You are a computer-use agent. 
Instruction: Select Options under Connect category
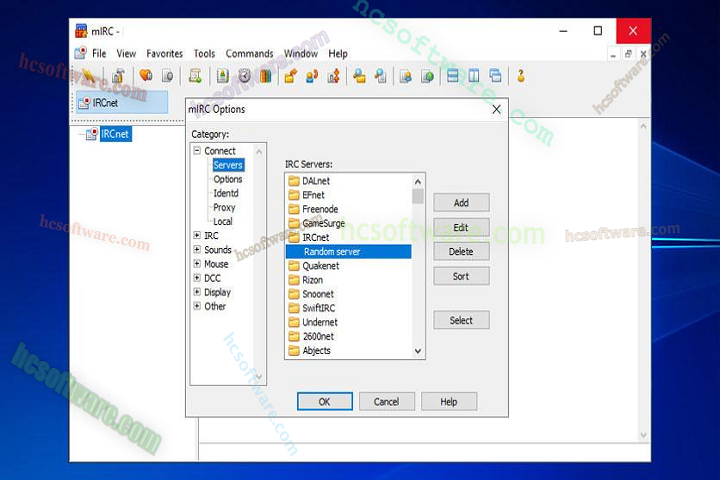pos(227,179)
